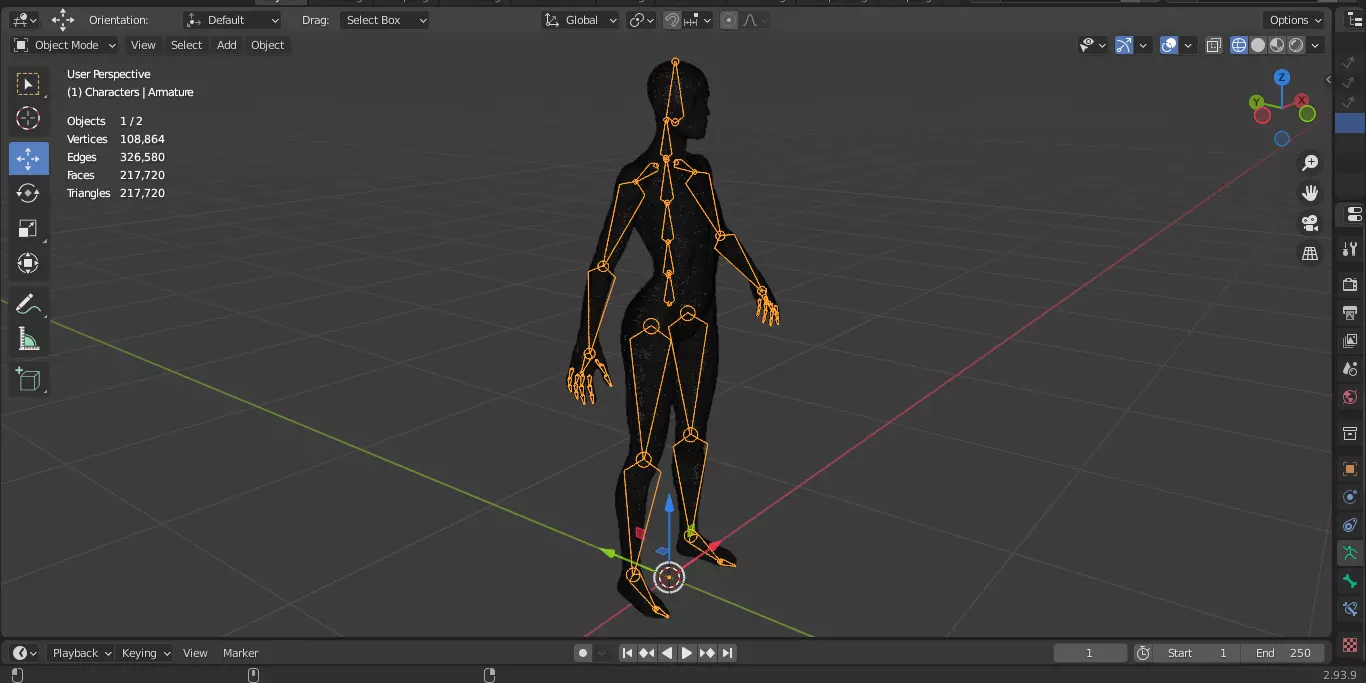Open the Global transform orientation dropdown
The height and width of the screenshot is (683, 1366).
(x=581, y=20)
